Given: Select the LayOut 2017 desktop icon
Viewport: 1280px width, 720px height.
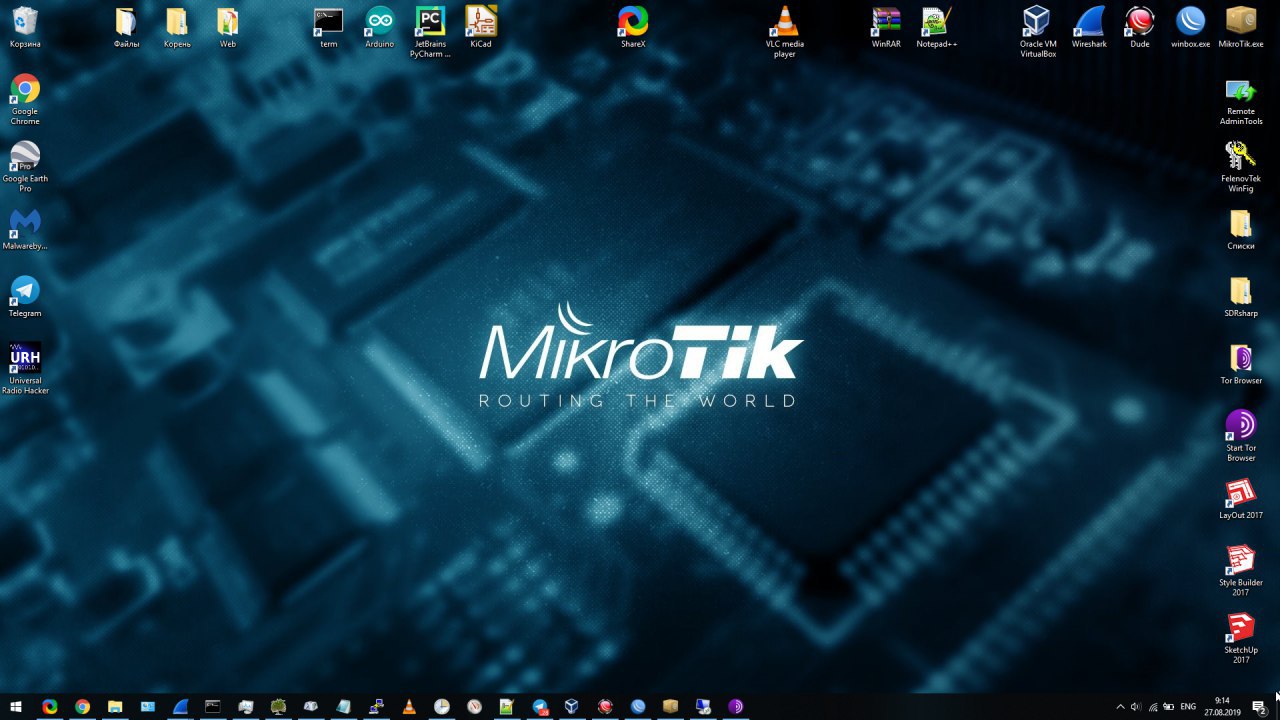Looking at the screenshot, I should tap(1241, 499).
